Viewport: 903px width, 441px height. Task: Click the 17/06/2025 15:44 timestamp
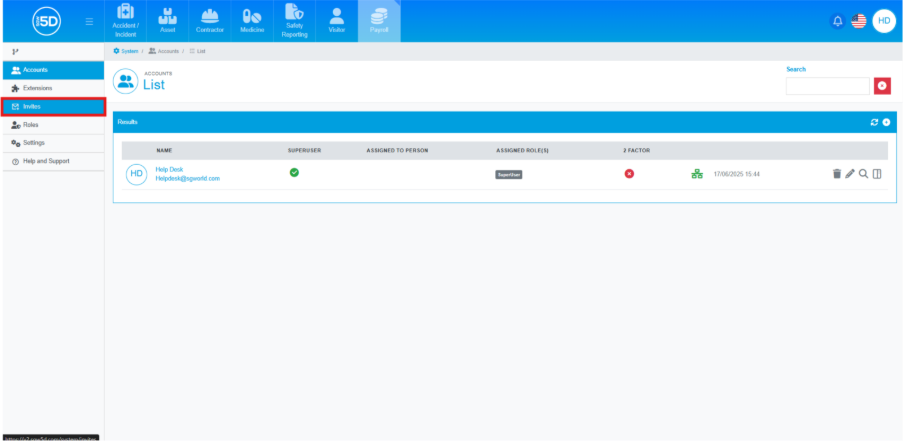[737, 174]
